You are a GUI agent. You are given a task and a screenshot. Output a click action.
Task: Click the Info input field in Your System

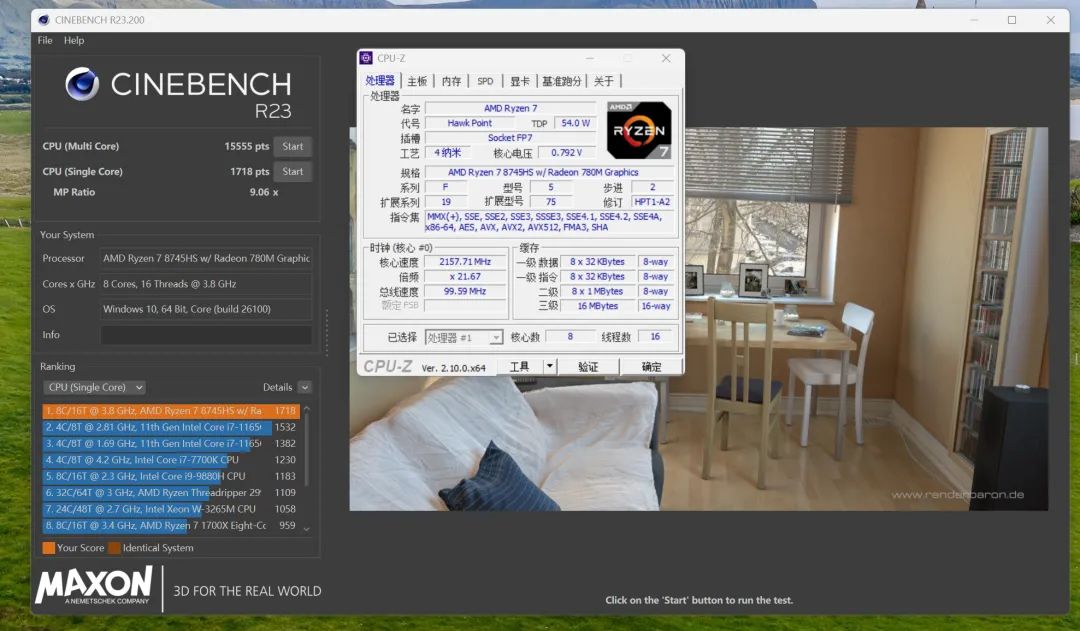206,335
